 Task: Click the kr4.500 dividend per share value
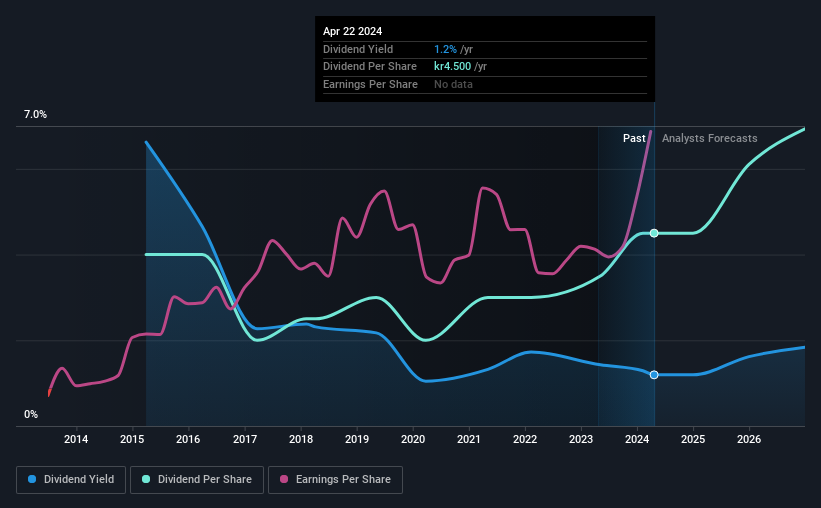tap(452, 67)
